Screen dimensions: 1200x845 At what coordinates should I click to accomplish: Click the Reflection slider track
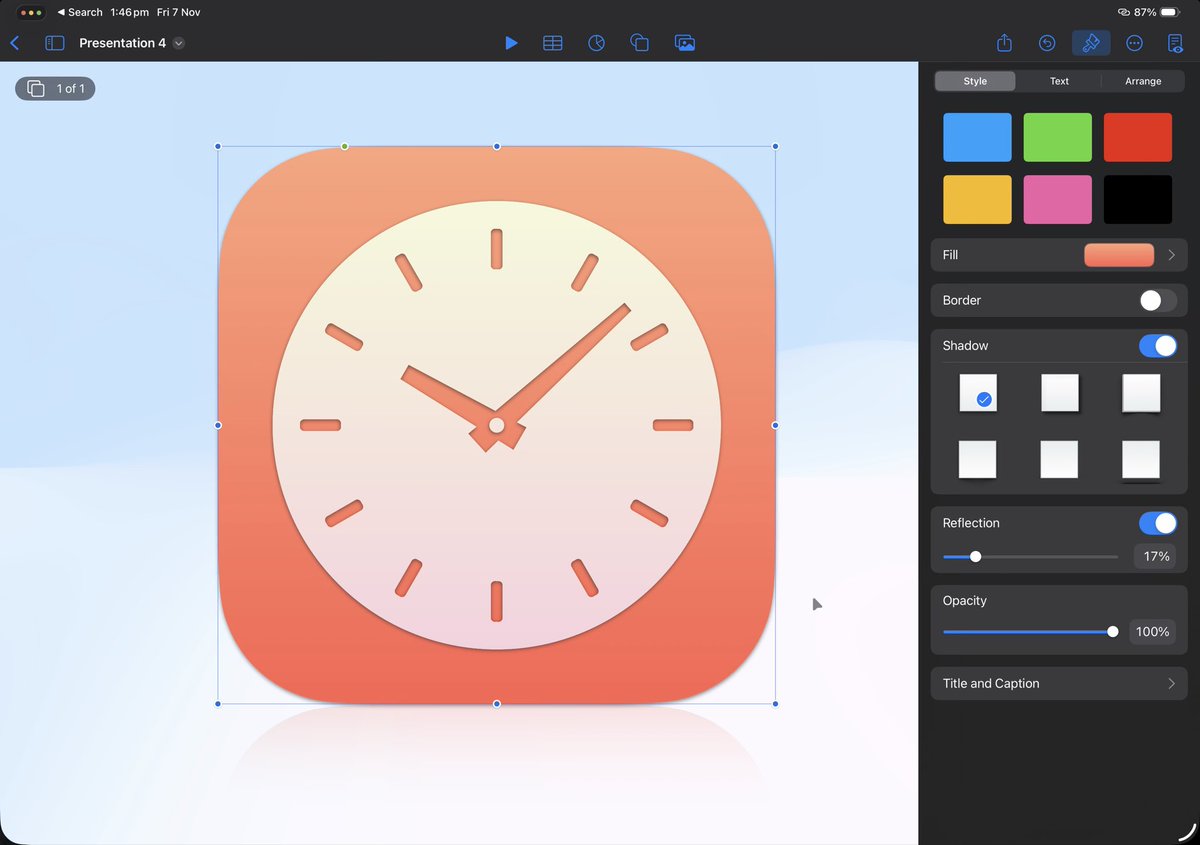coord(1031,557)
